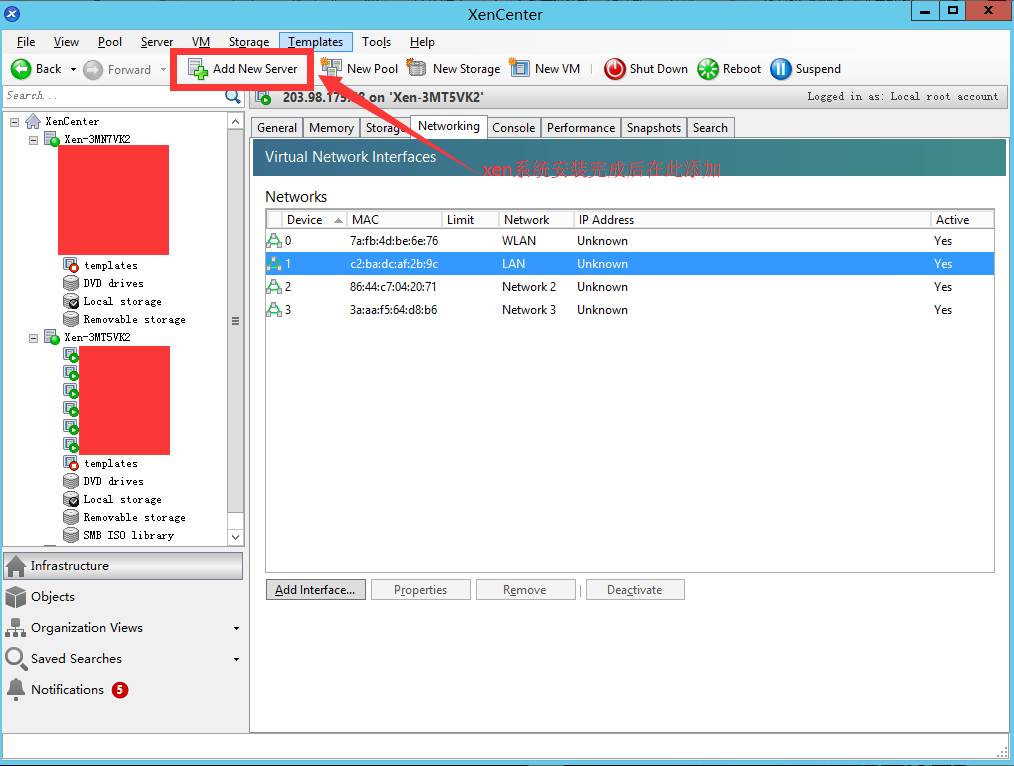Click the New Storage toolbar icon
The height and width of the screenshot is (766, 1014).
pyautogui.click(x=416, y=67)
